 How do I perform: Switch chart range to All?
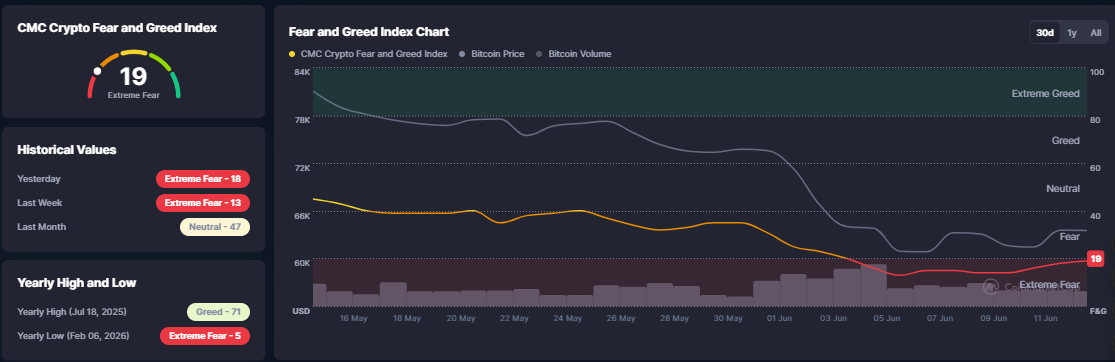pyautogui.click(x=1096, y=33)
